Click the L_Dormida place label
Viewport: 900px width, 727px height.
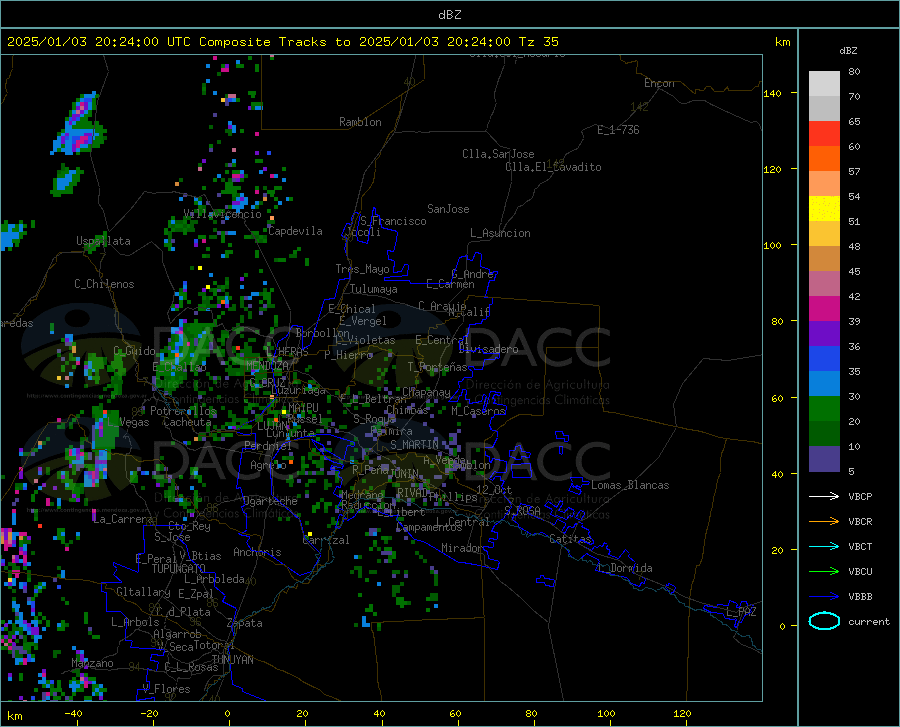[625, 568]
